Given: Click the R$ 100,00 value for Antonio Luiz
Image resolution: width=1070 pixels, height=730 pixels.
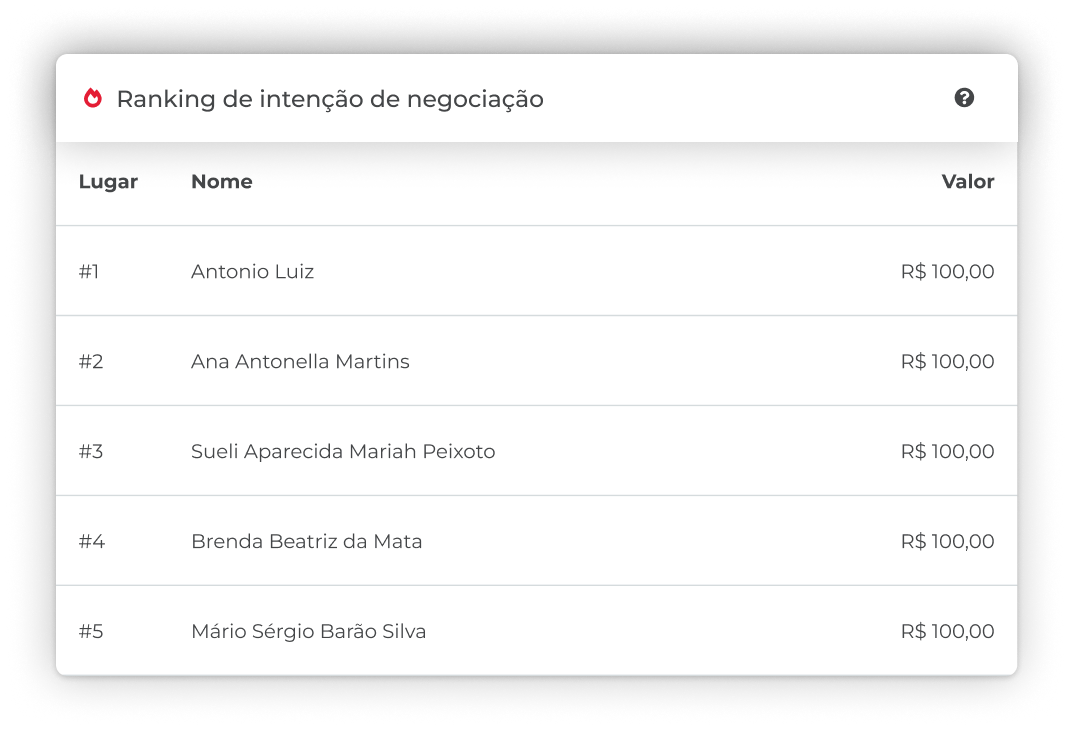Looking at the screenshot, I should click(x=947, y=272).
